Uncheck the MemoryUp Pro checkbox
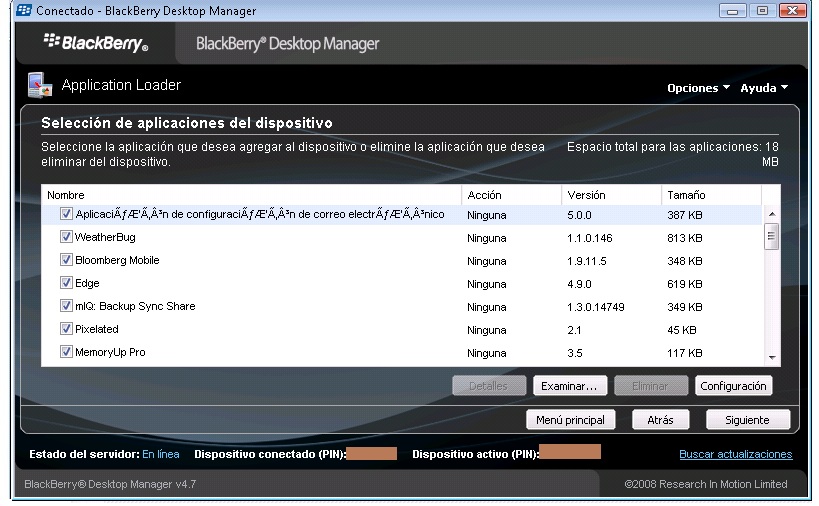 [66, 351]
